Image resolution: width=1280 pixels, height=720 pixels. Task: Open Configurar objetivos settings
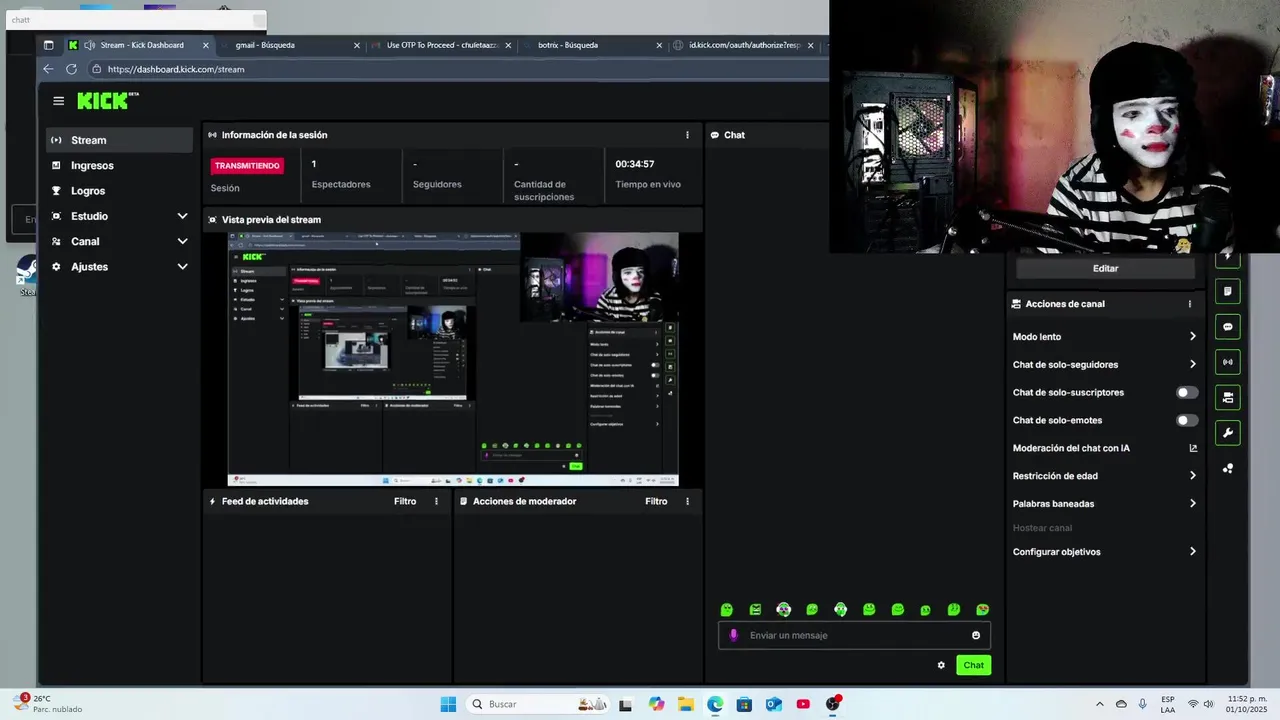1104,552
